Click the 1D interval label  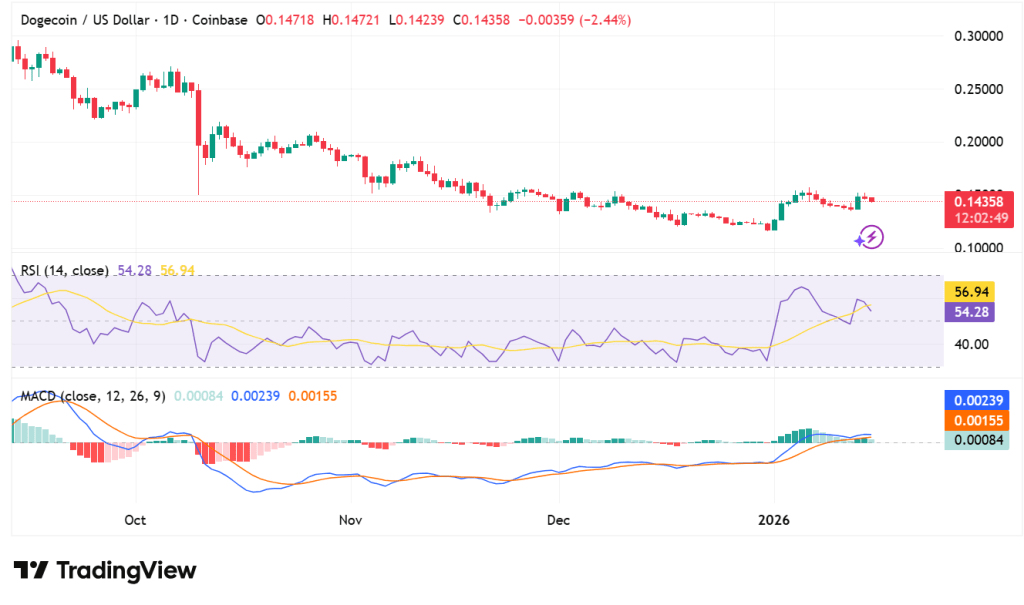click(170, 20)
